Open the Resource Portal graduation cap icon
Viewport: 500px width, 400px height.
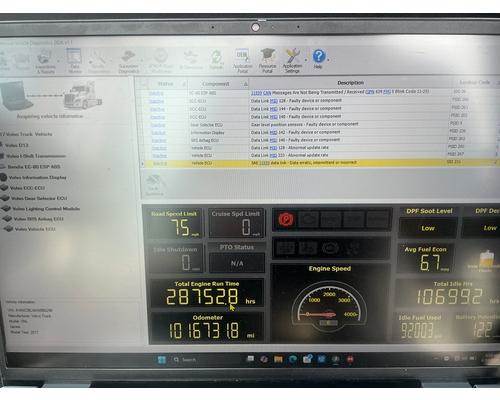(268, 61)
